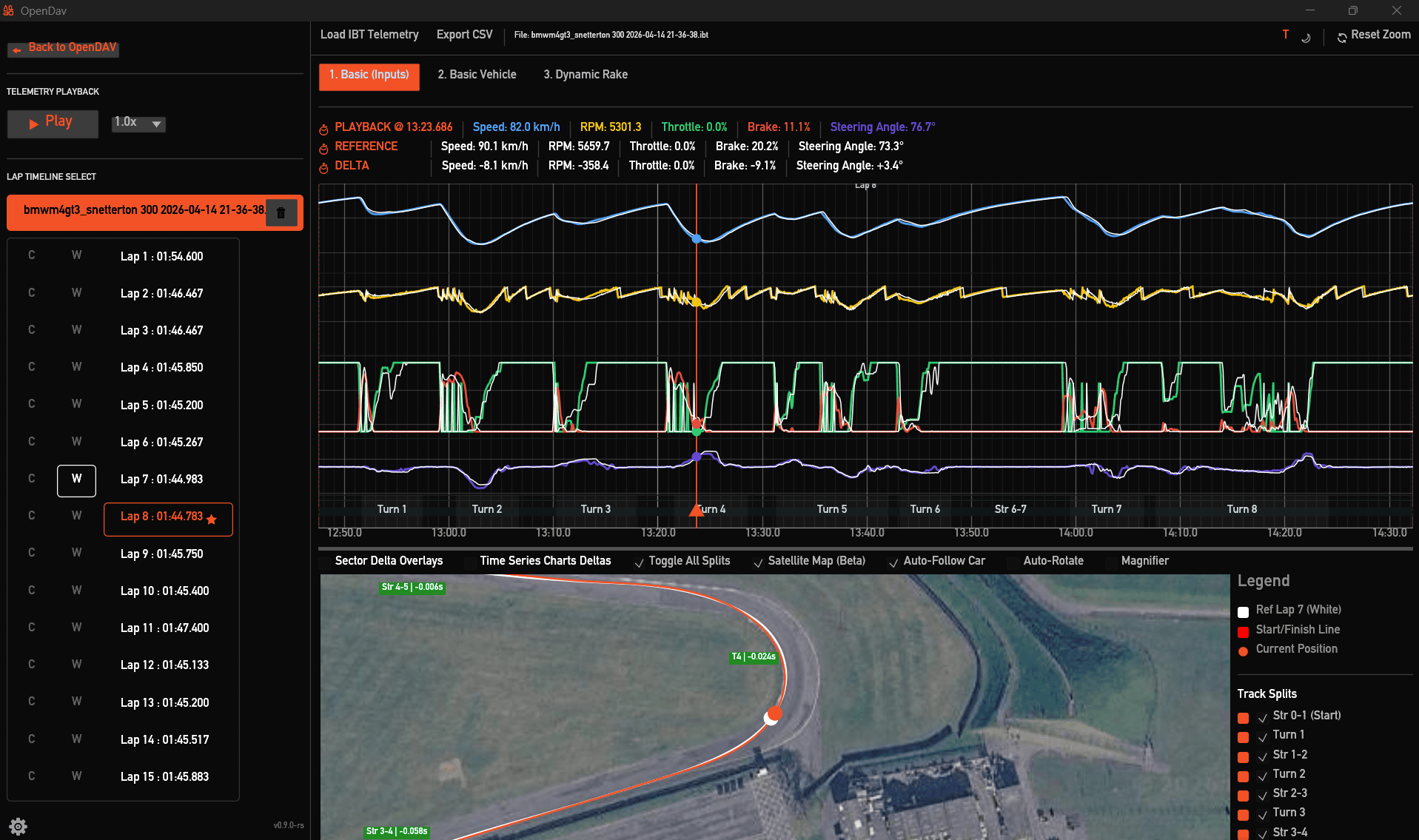Toggle the W button for Lap 10

point(76,591)
